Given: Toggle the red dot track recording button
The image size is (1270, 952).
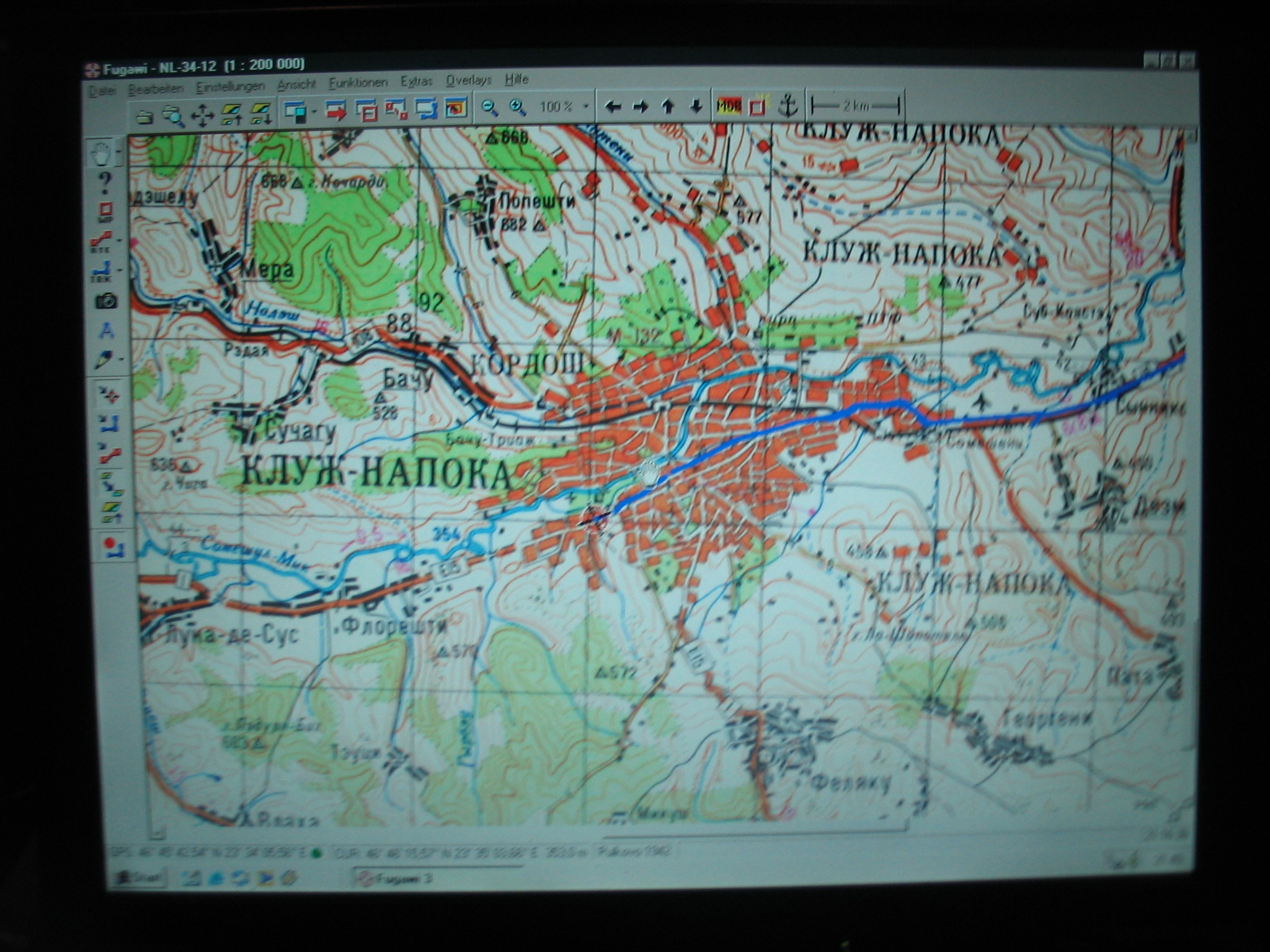Looking at the screenshot, I should [x=112, y=547].
